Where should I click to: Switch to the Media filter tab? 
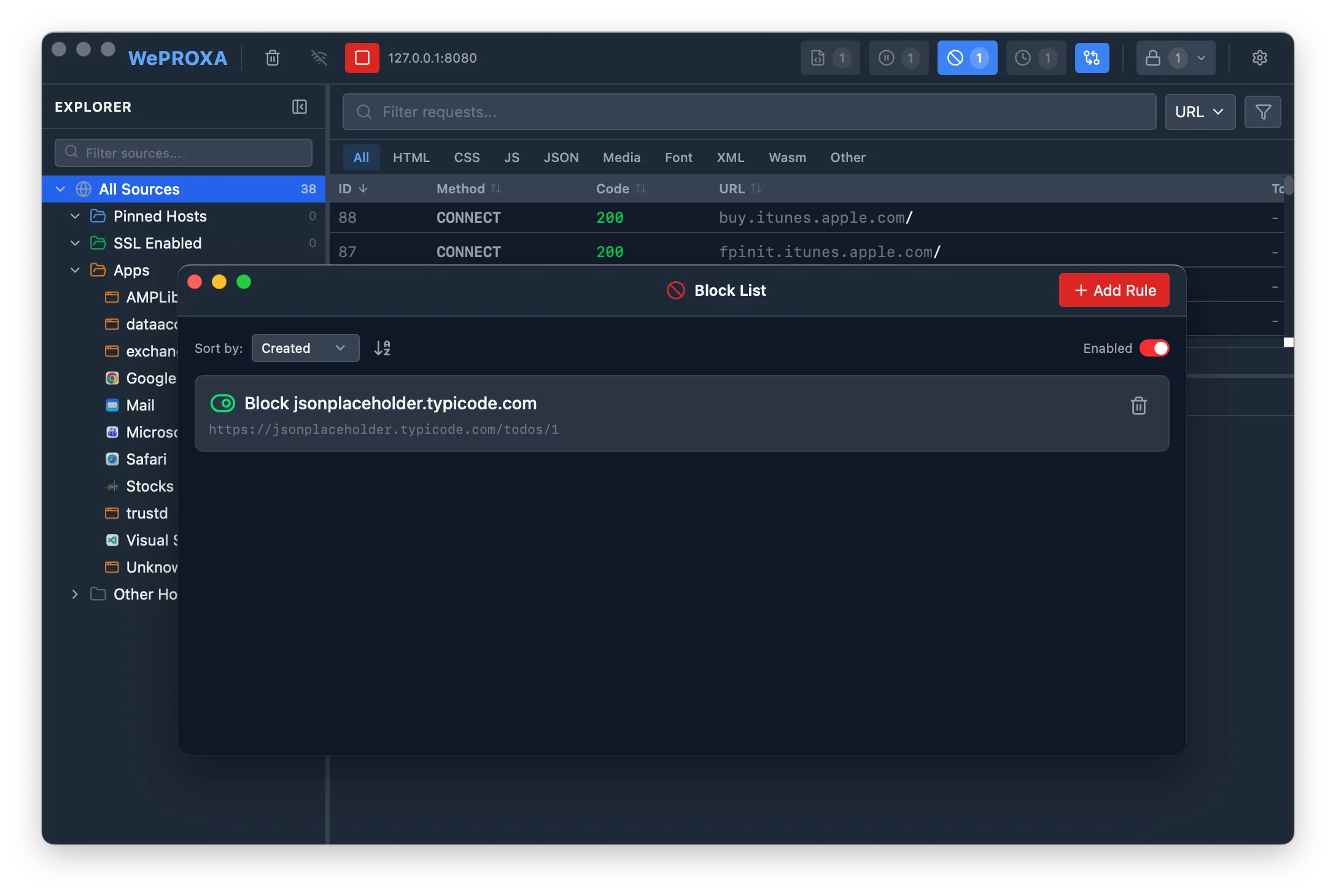pos(621,157)
